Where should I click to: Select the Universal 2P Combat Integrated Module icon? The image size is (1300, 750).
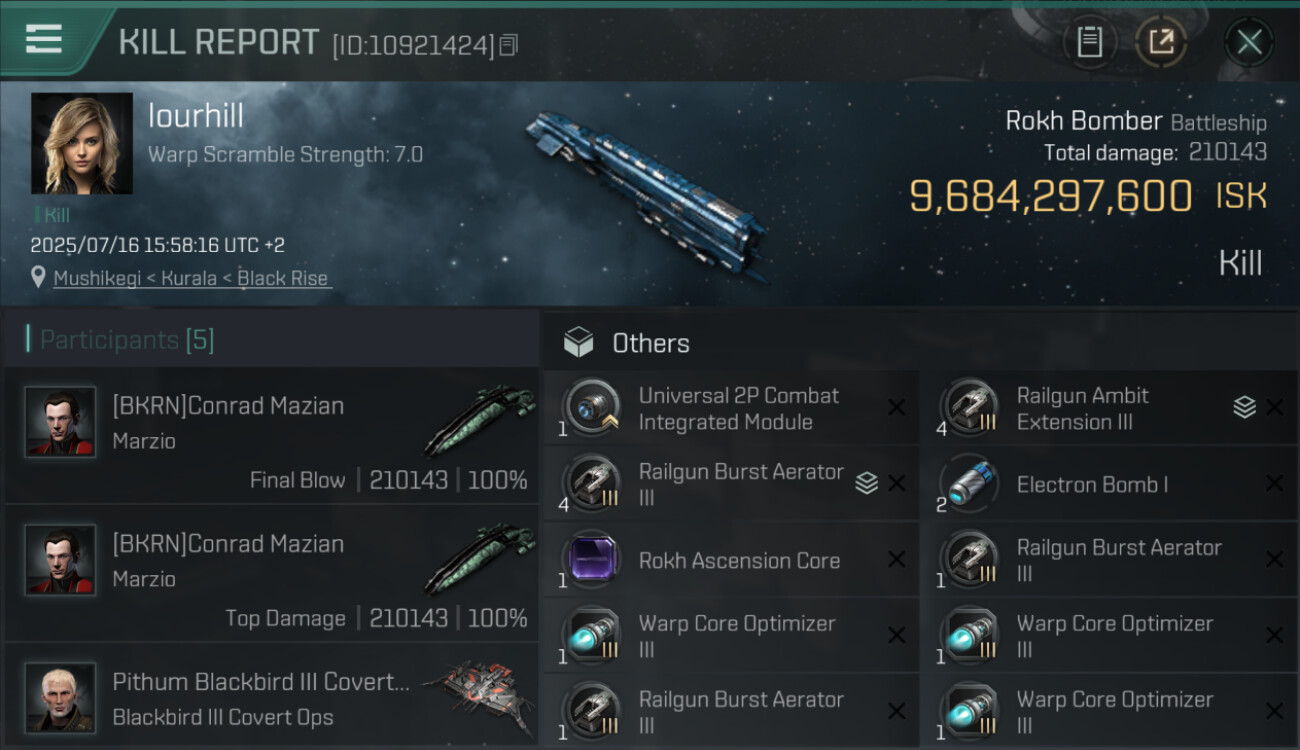click(x=591, y=408)
